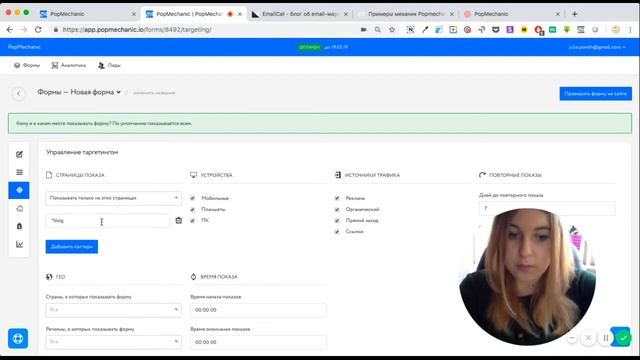Uncheck the Мобильные devices checkbox
The width and height of the screenshot is (640, 360).
click(x=192, y=198)
